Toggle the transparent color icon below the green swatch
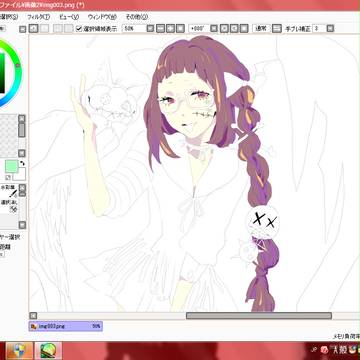The image size is (360, 360). tap(8, 177)
